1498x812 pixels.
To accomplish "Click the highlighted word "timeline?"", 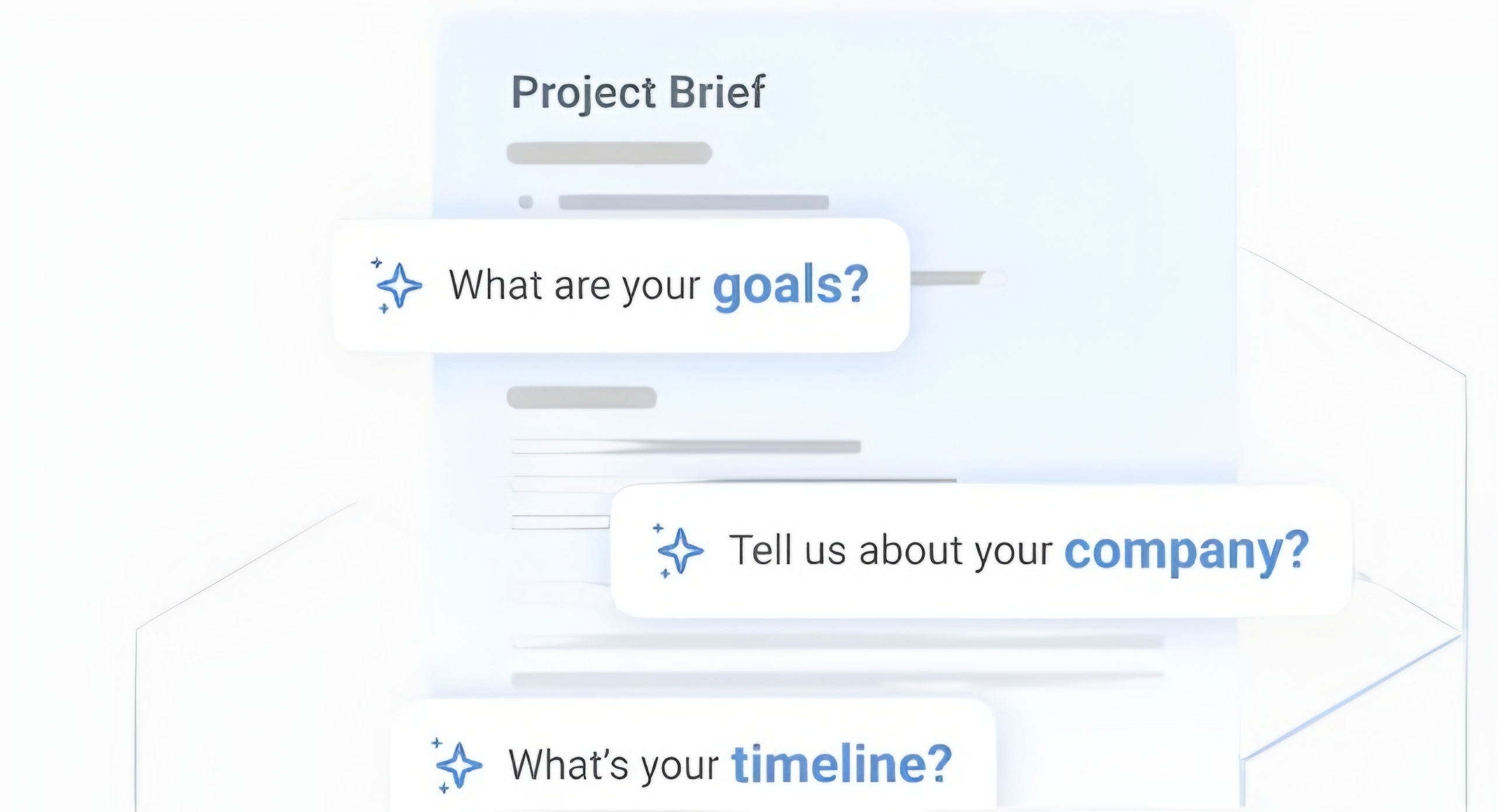I will [x=841, y=764].
